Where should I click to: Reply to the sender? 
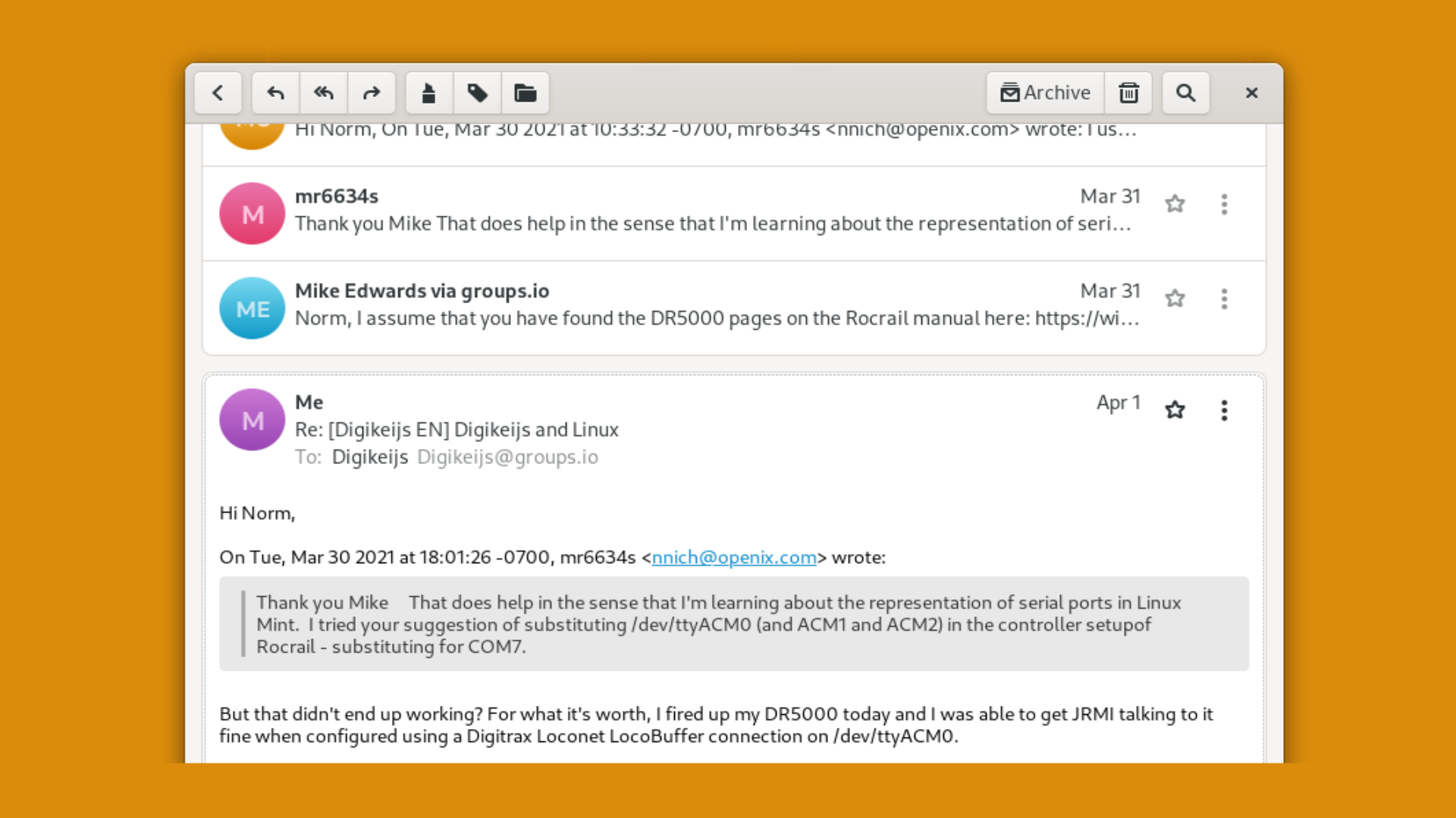pyautogui.click(x=275, y=92)
